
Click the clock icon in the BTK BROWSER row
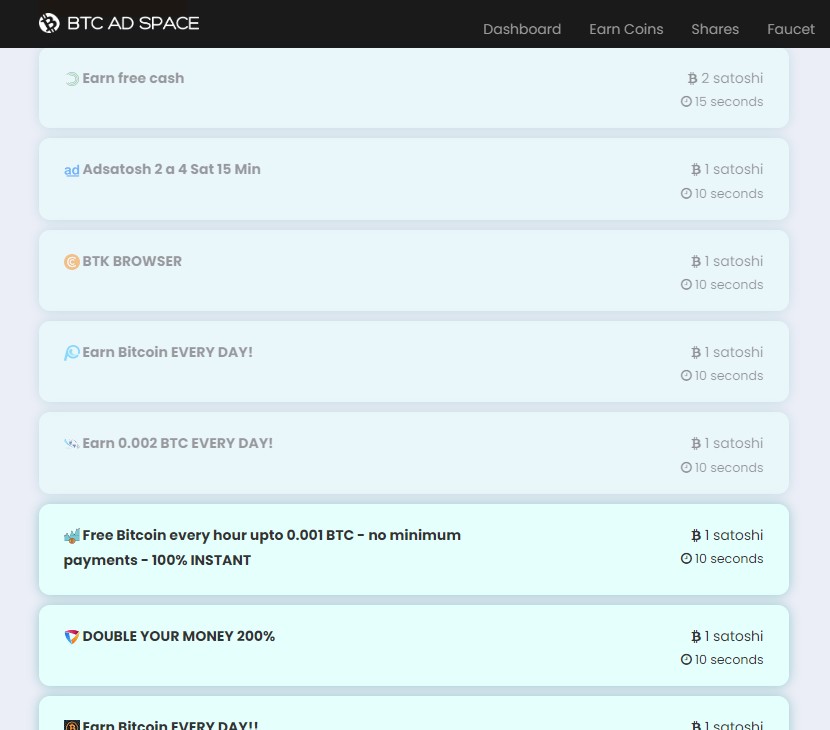coord(686,285)
